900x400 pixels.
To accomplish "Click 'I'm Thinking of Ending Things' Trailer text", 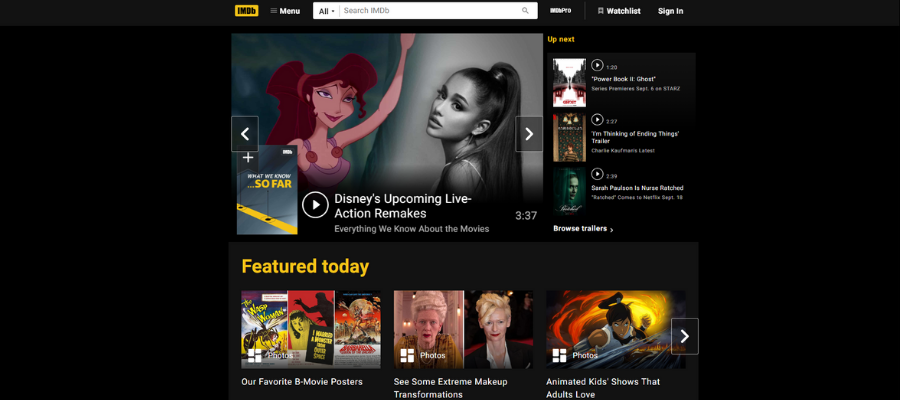I will click(x=635, y=137).
